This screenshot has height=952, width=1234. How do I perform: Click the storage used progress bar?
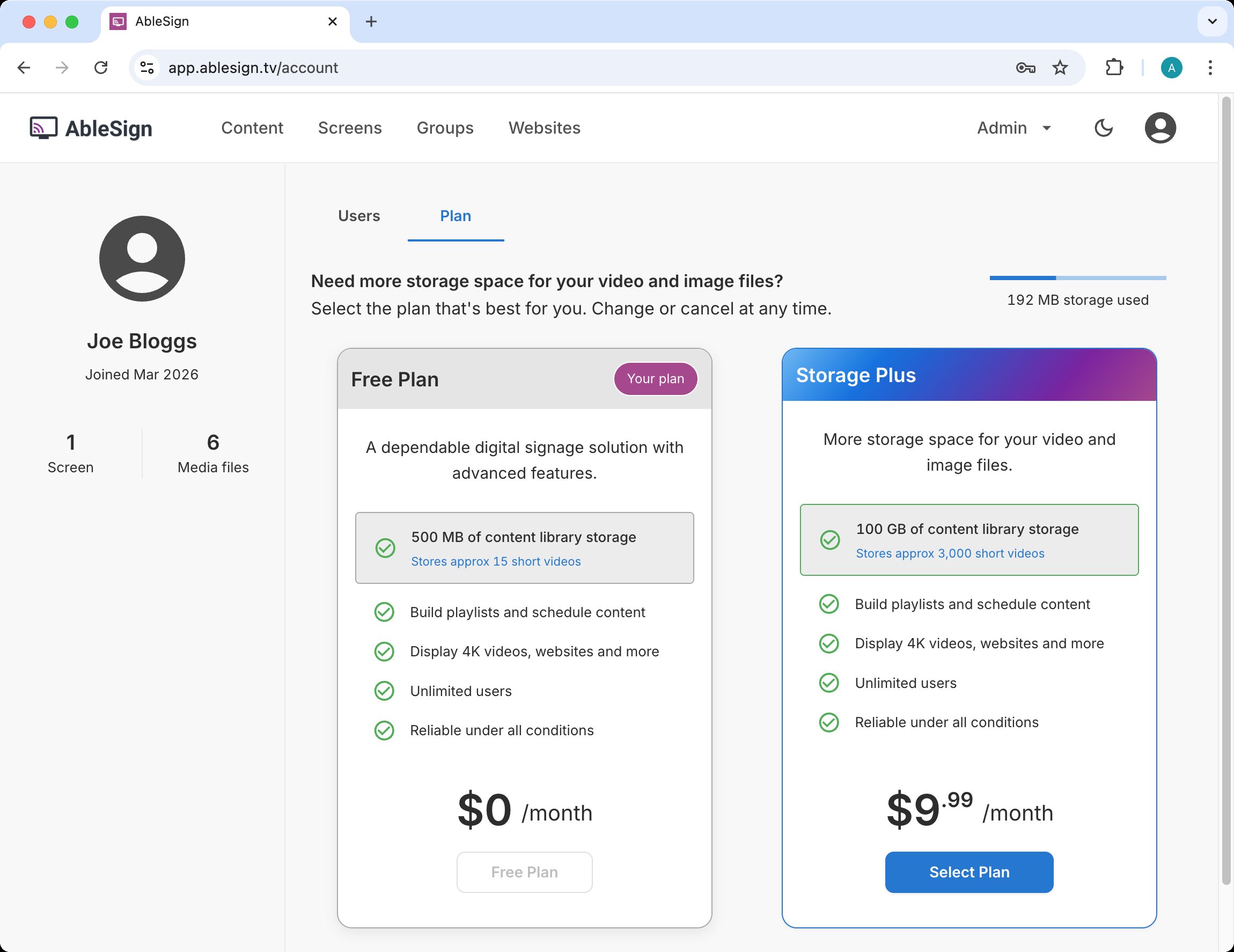pos(1077,278)
